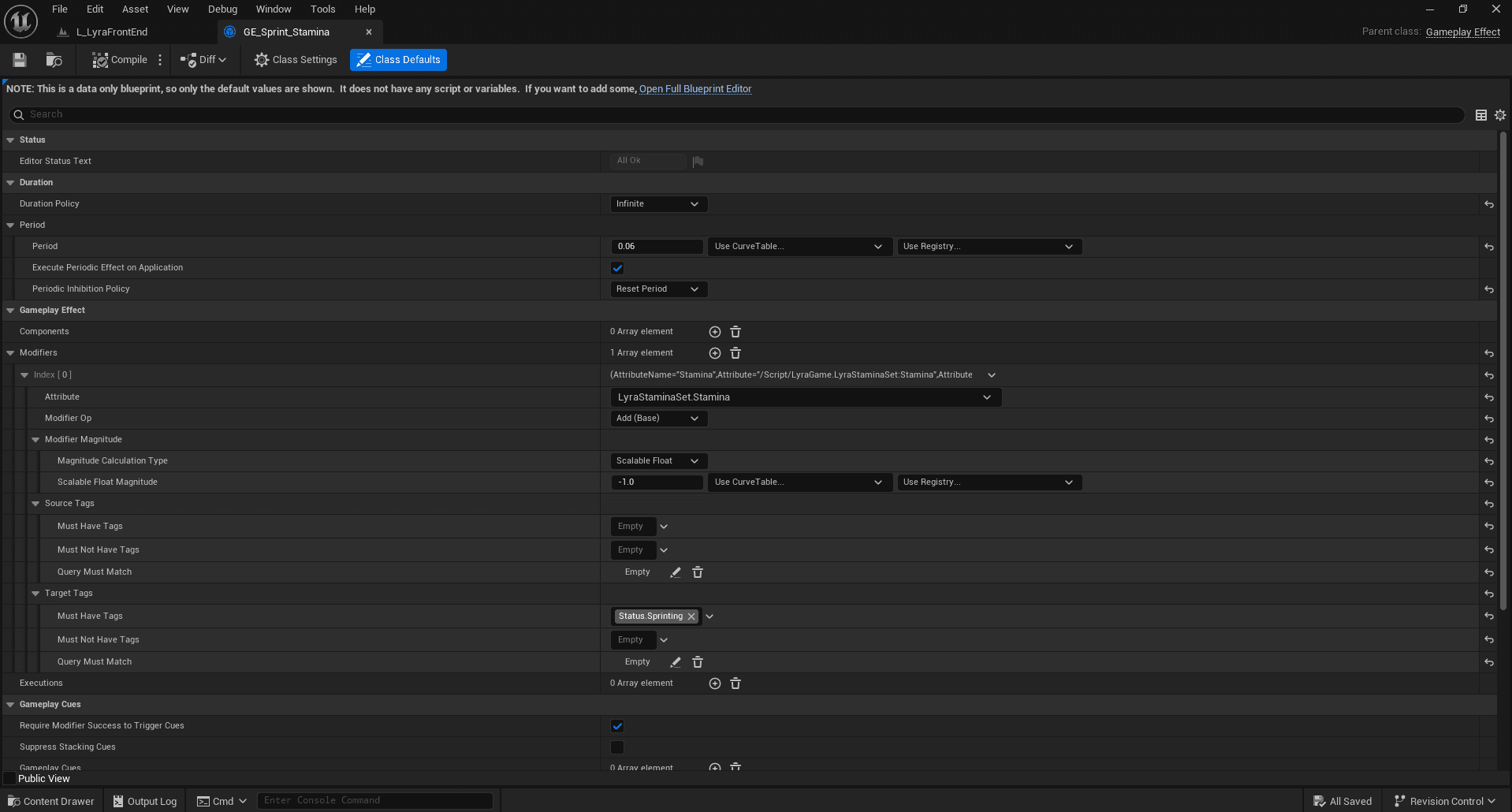Toggle Execute Periodic Effect on Application
This screenshot has height=812, width=1512.
617,268
